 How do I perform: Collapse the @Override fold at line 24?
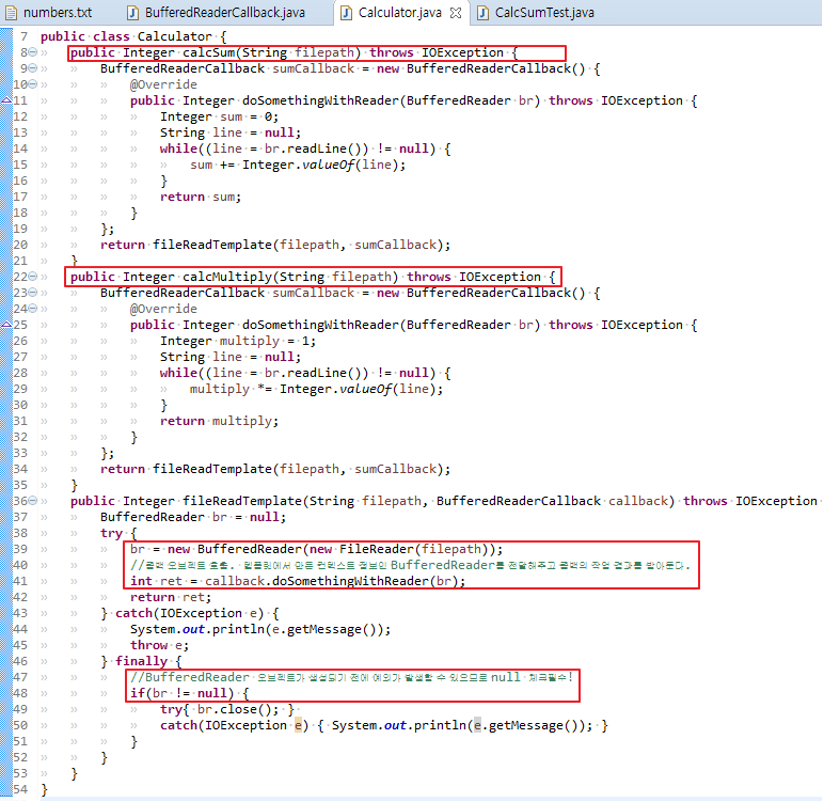point(33,308)
